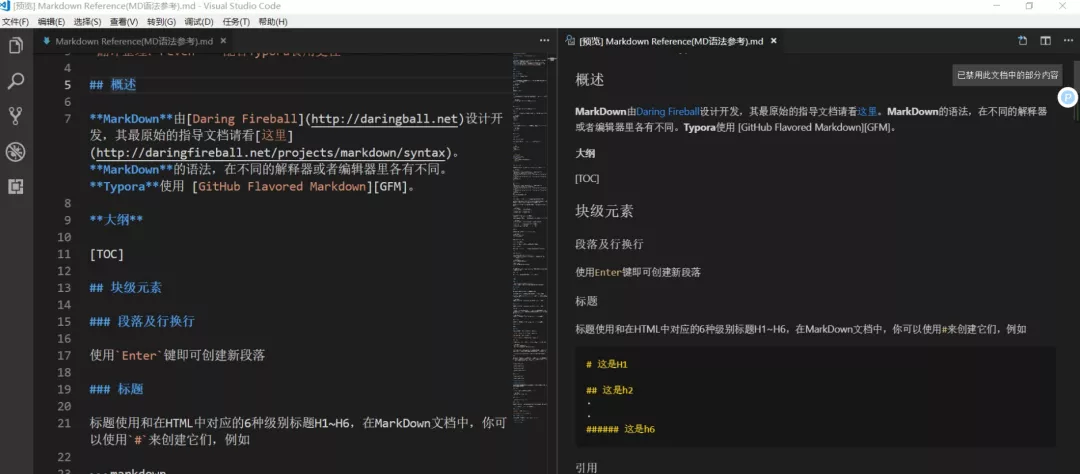Click the 块级元素 heading in preview

point(604,211)
